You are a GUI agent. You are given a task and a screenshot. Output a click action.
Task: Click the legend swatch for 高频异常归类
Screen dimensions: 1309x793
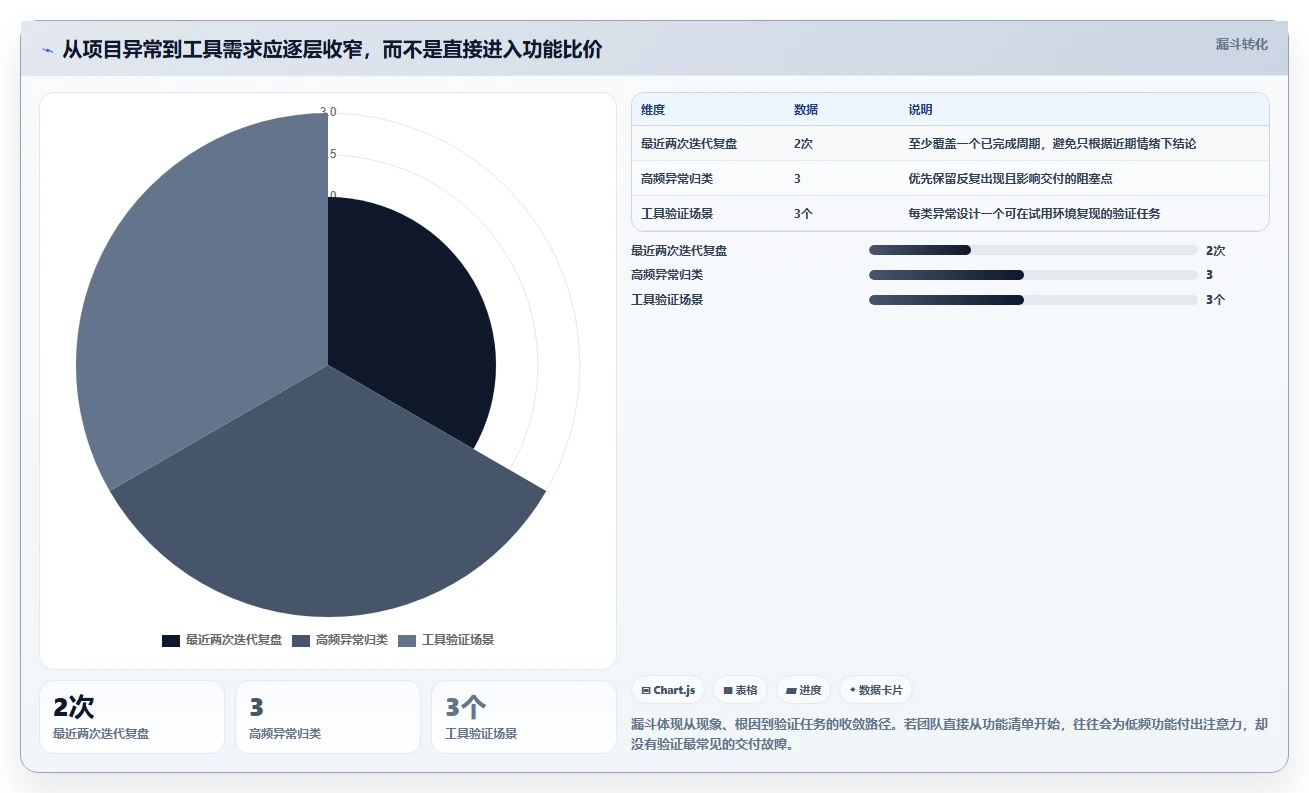(301, 640)
